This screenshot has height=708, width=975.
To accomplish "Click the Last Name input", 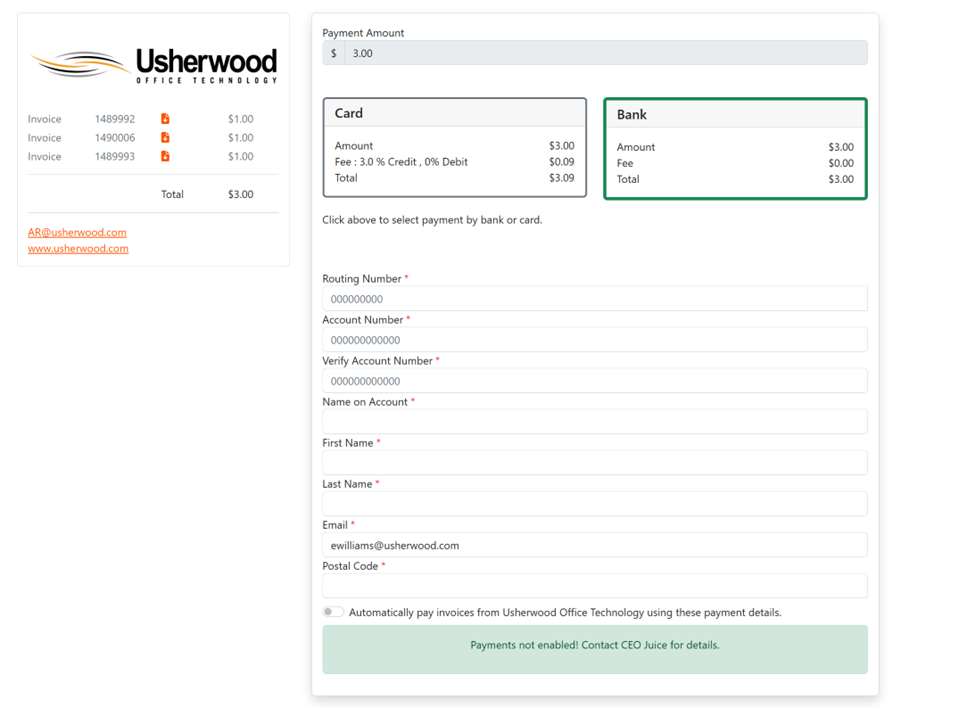I will coord(594,504).
